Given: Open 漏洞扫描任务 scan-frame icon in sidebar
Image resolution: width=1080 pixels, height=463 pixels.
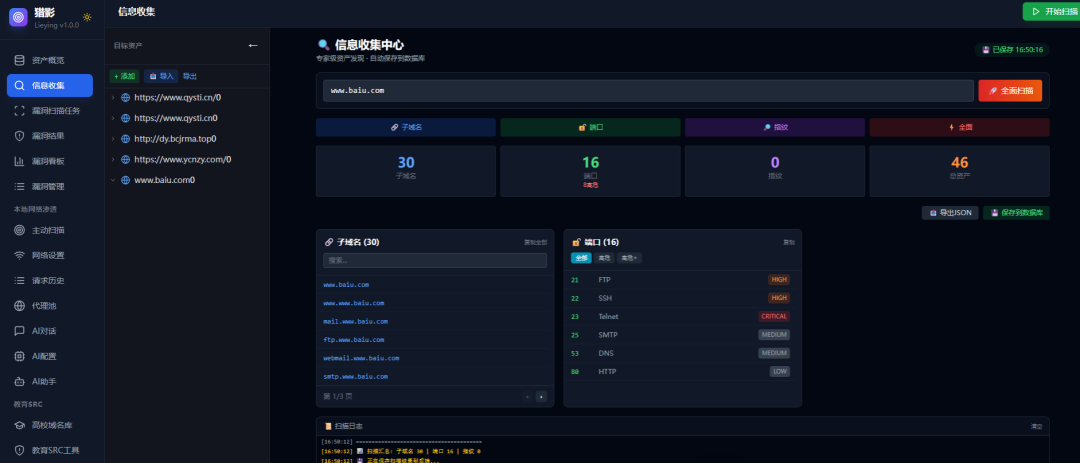Looking at the screenshot, I should tap(19, 111).
